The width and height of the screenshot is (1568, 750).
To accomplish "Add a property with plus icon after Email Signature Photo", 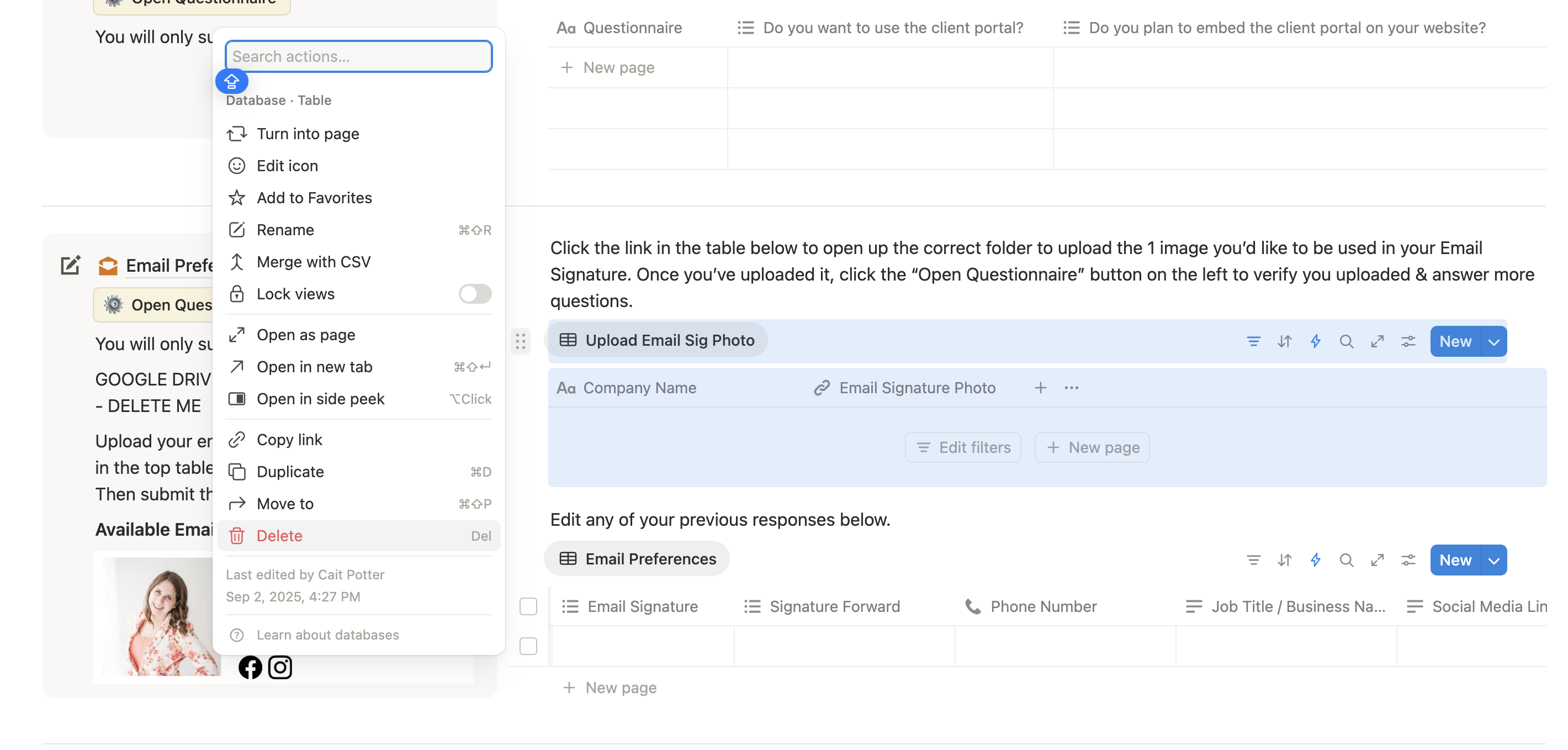I will pyautogui.click(x=1040, y=388).
